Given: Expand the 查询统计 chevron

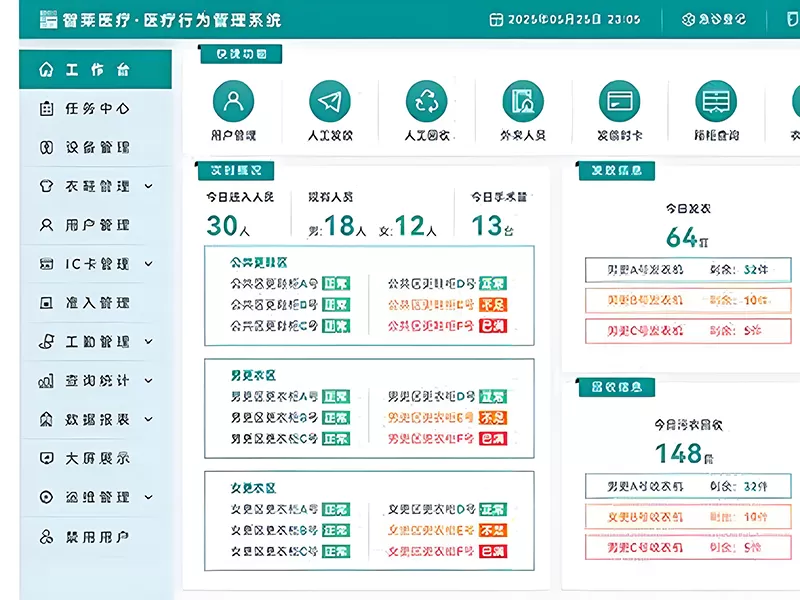Looking at the screenshot, I should coord(148,381).
